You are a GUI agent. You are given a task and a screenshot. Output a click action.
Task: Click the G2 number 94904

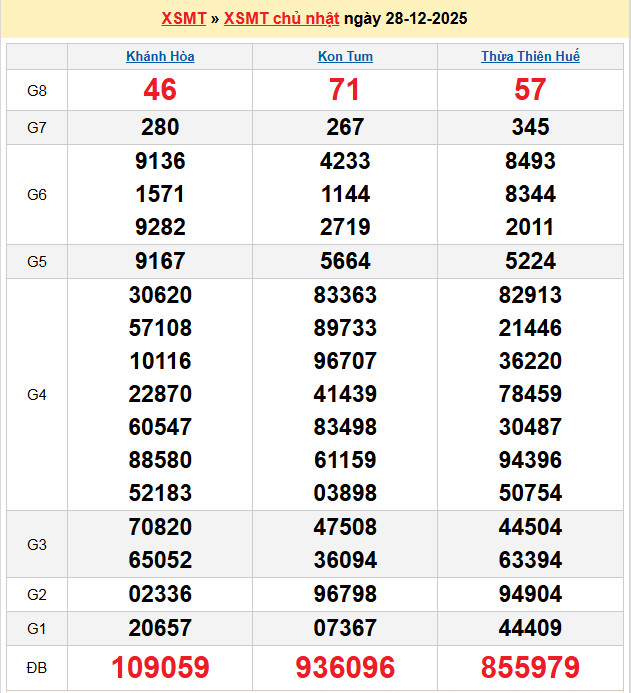(530, 594)
